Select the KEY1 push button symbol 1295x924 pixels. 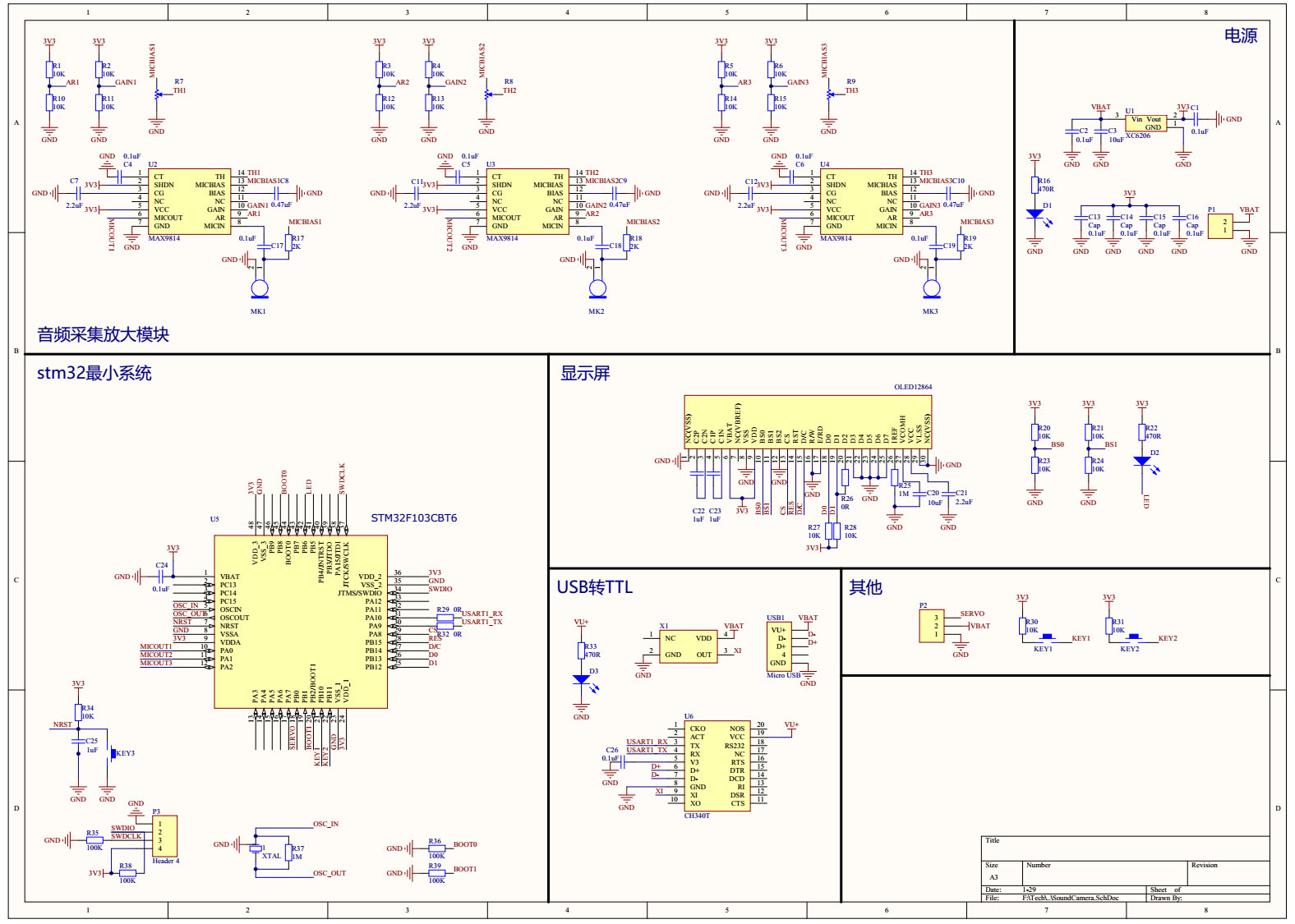(1047, 637)
